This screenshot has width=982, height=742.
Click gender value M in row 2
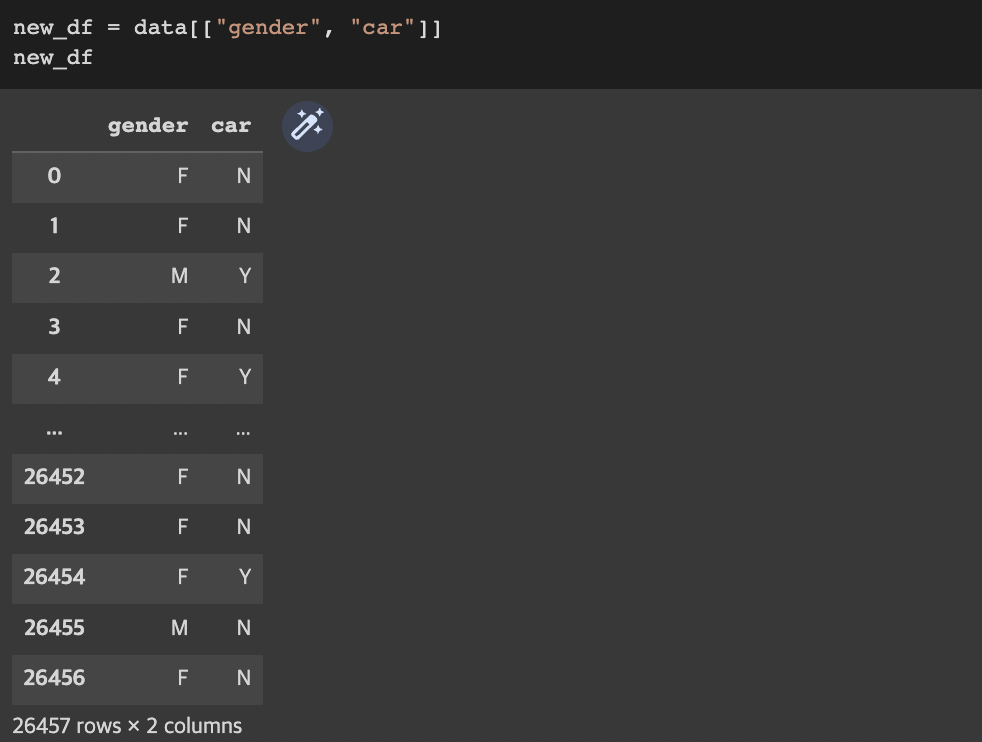tap(180, 276)
